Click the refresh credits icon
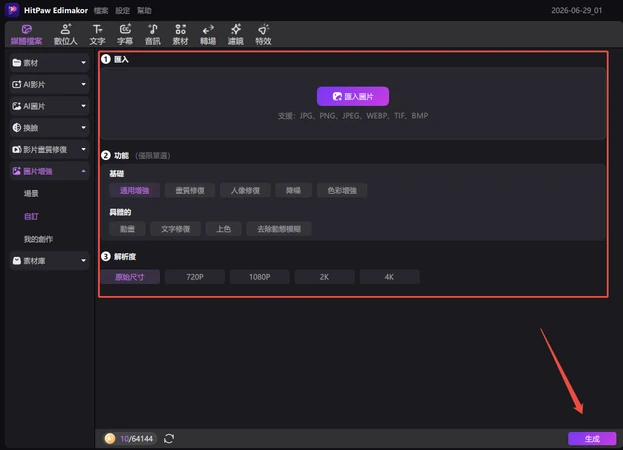 tap(169, 438)
